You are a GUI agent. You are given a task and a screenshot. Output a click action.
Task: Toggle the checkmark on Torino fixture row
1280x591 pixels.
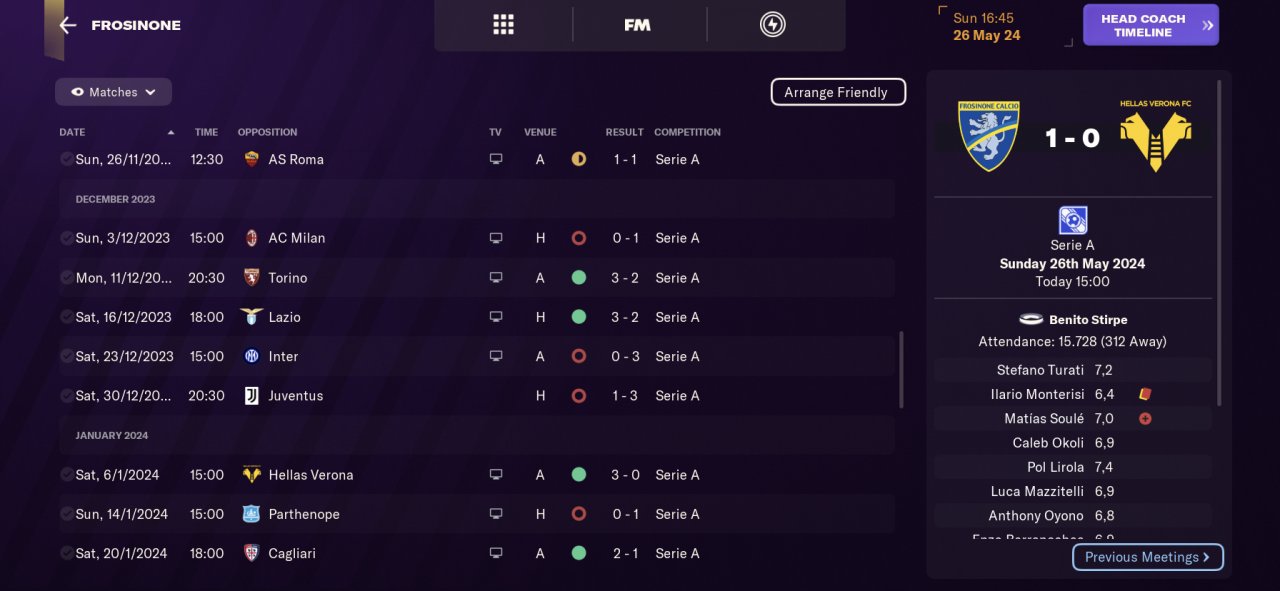(66, 277)
